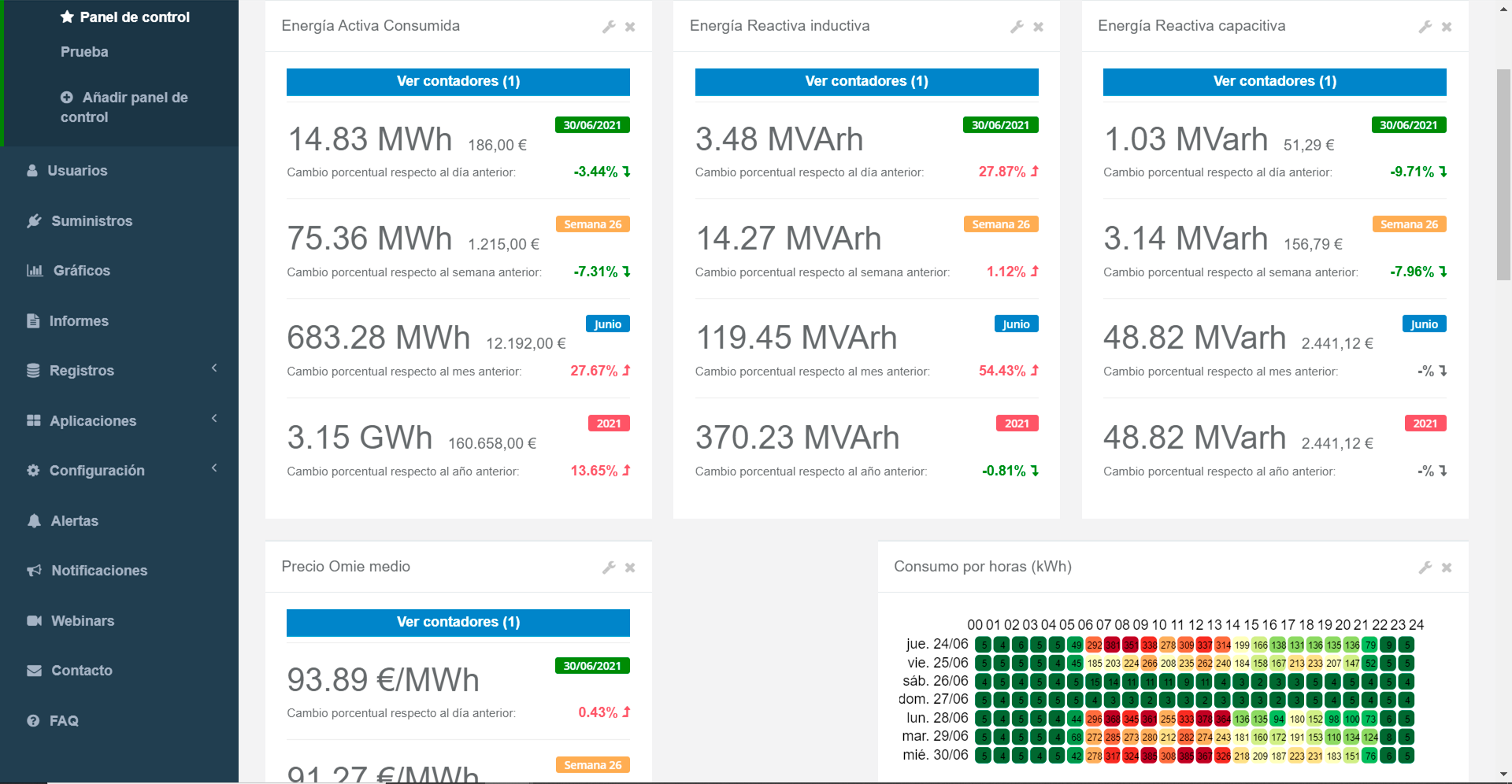Click the 370.23 MVArh yearly value

pyautogui.click(x=797, y=438)
